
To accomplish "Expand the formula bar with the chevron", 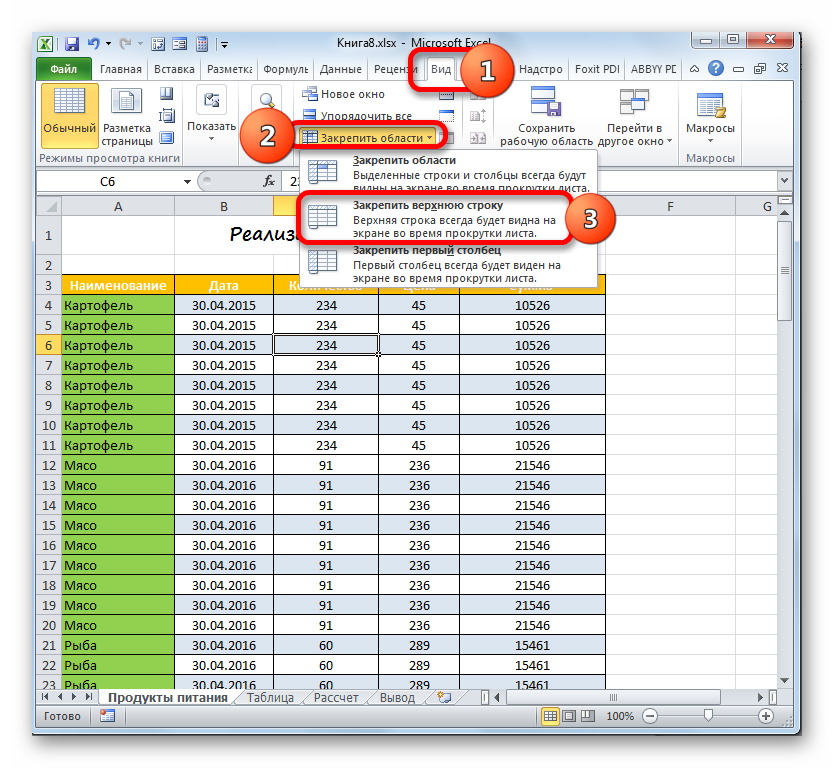I will click(x=784, y=180).
